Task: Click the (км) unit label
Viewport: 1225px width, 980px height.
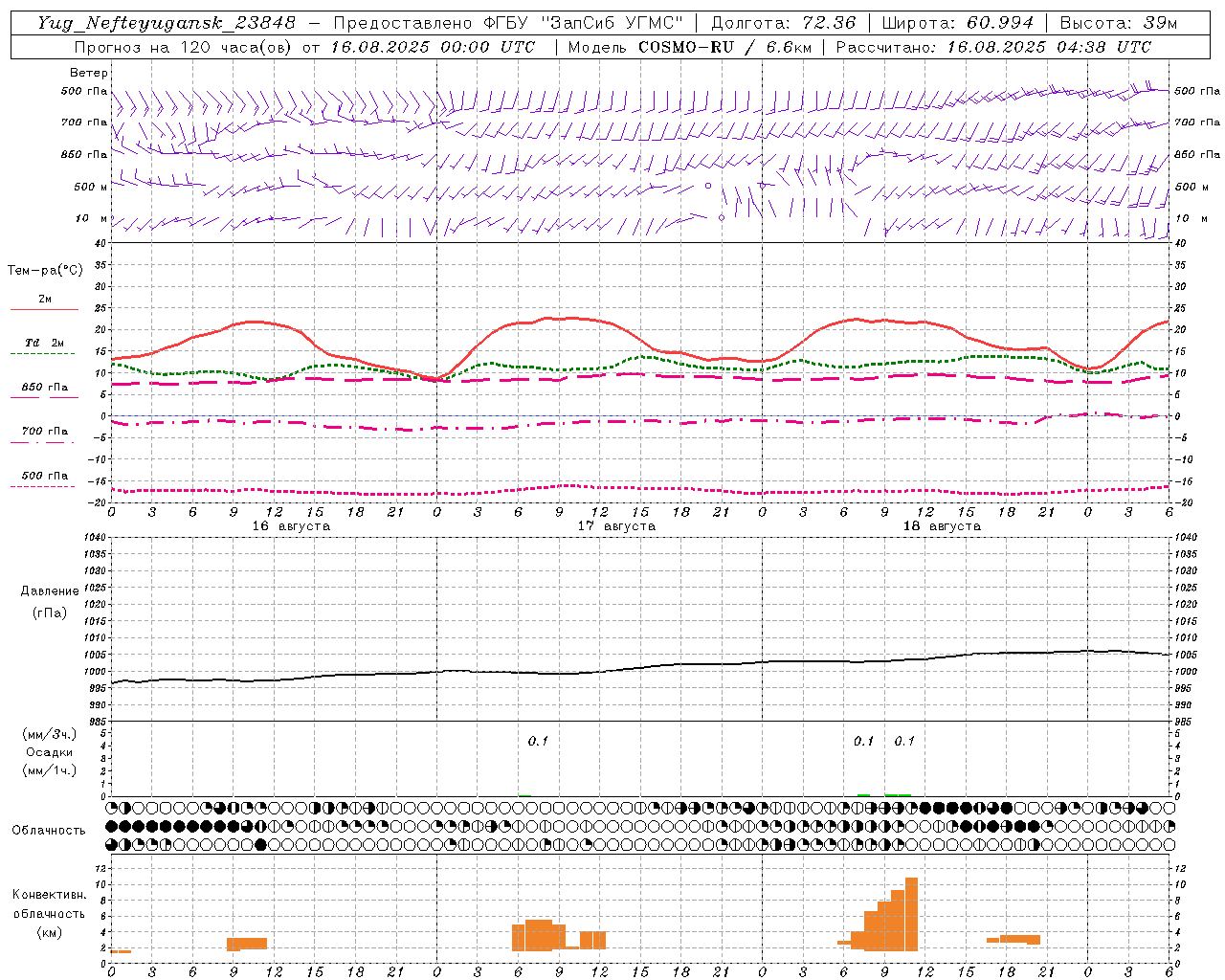Action: 50,932
